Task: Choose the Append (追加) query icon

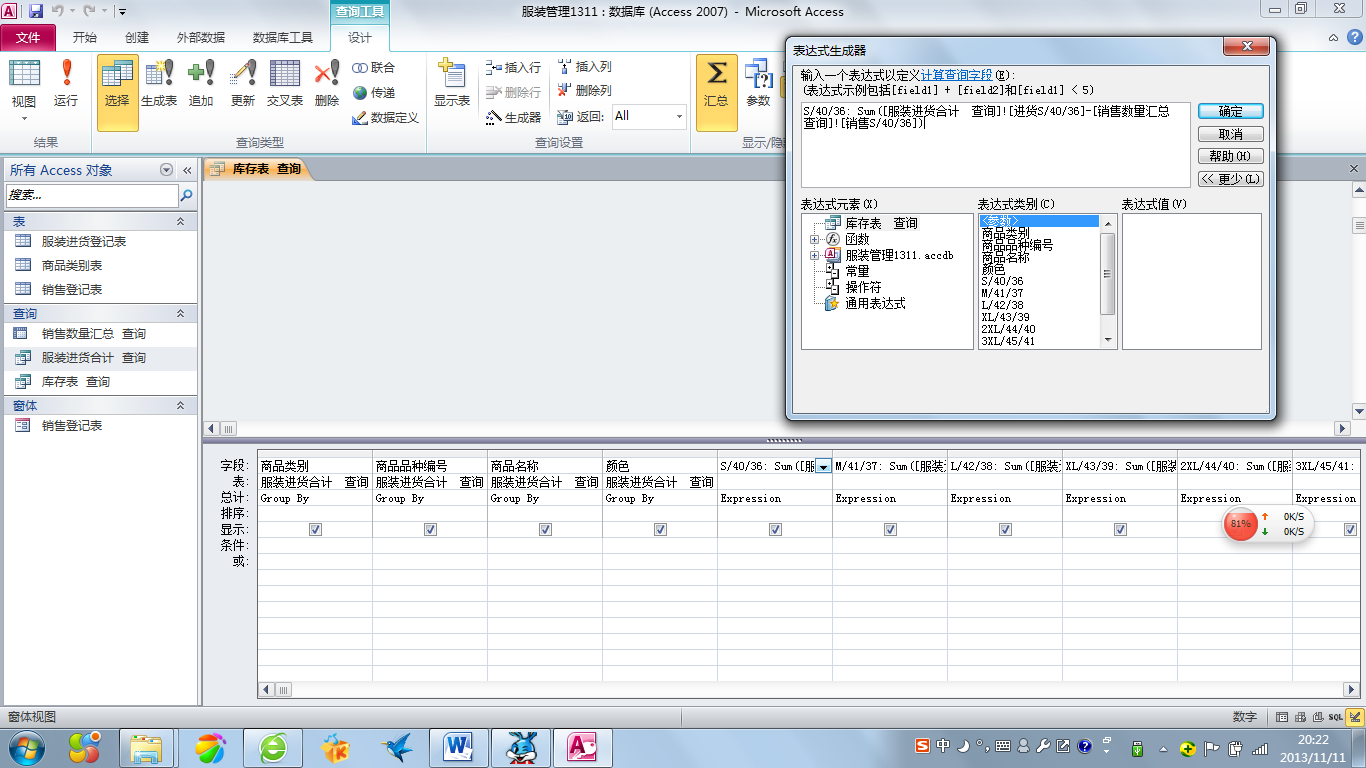Action: pos(201,82)
